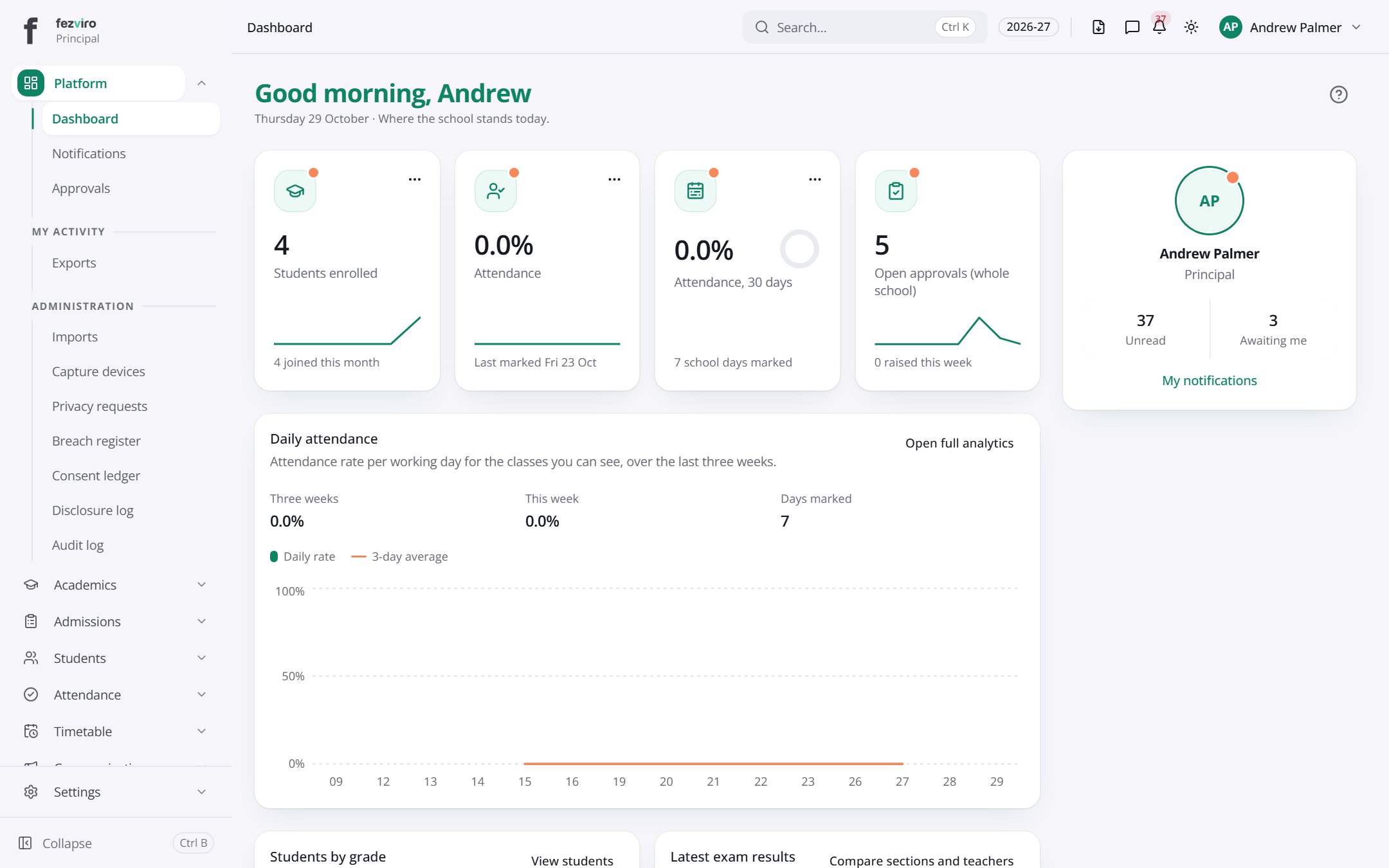1389x868 pixels.
Task: Open more options on Attendance 30 days card
Action: coord(815,179)
